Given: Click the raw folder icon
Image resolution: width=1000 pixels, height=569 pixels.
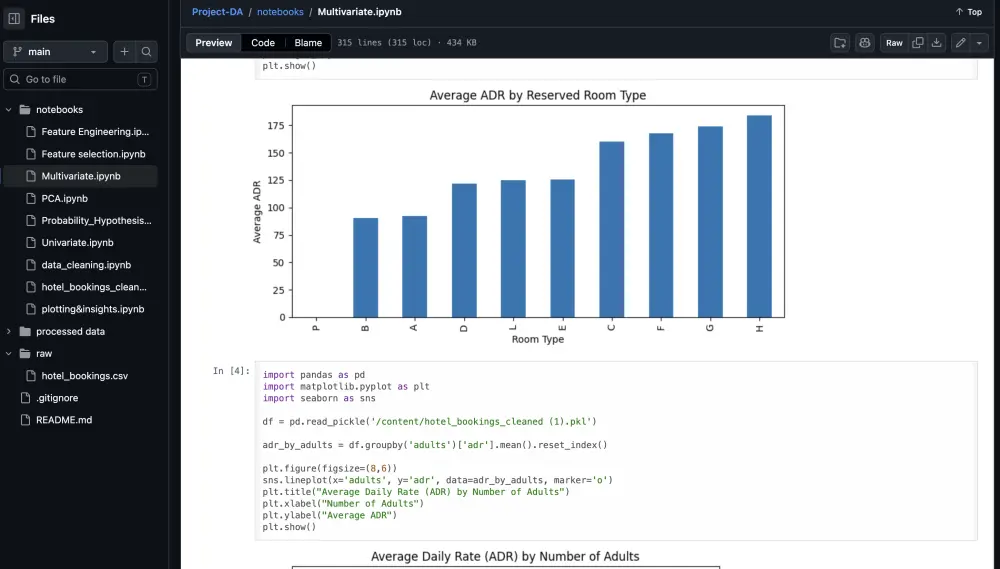Looking at the screenshot, I should coord(25,353).
